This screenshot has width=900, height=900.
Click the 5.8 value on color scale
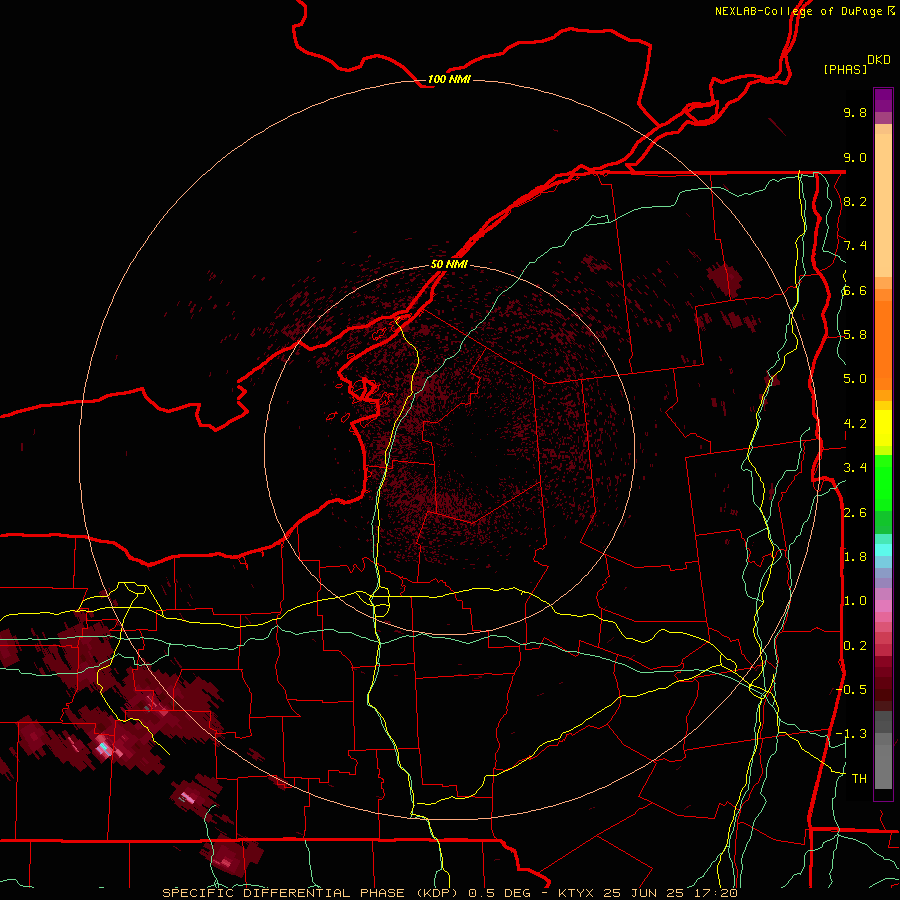(x=855, y=335)
